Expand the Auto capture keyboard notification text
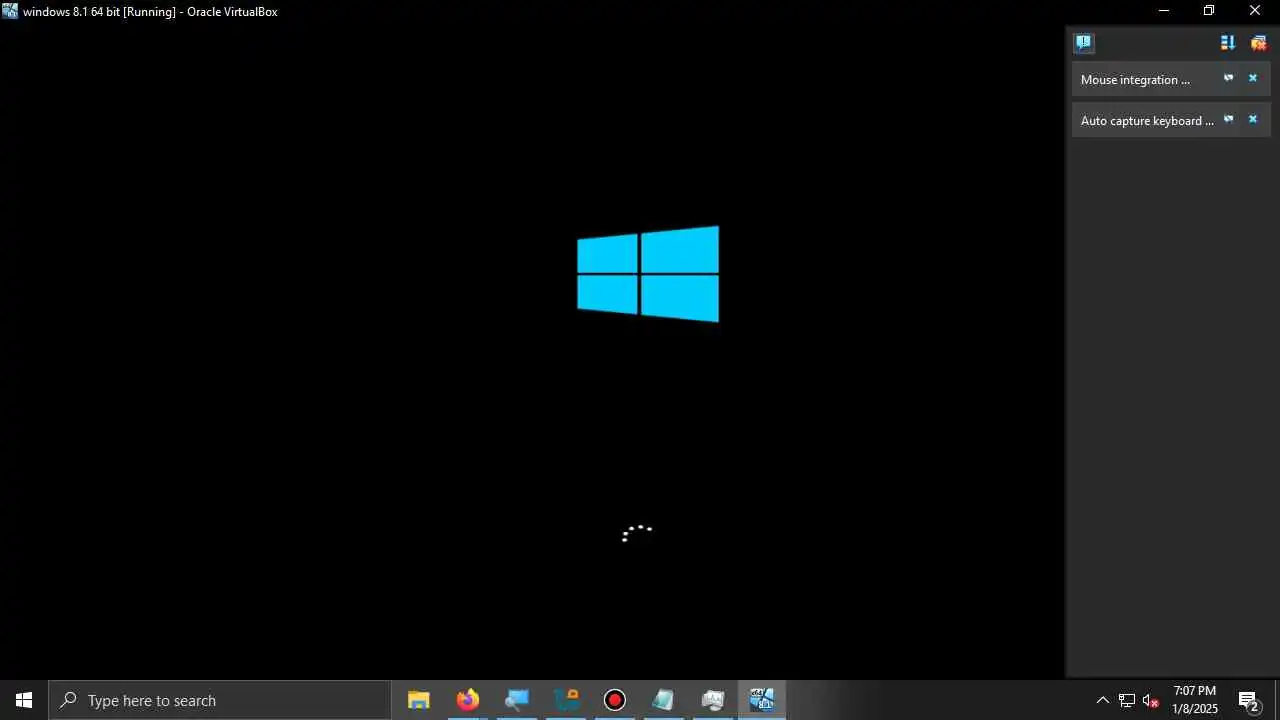 1147,121
